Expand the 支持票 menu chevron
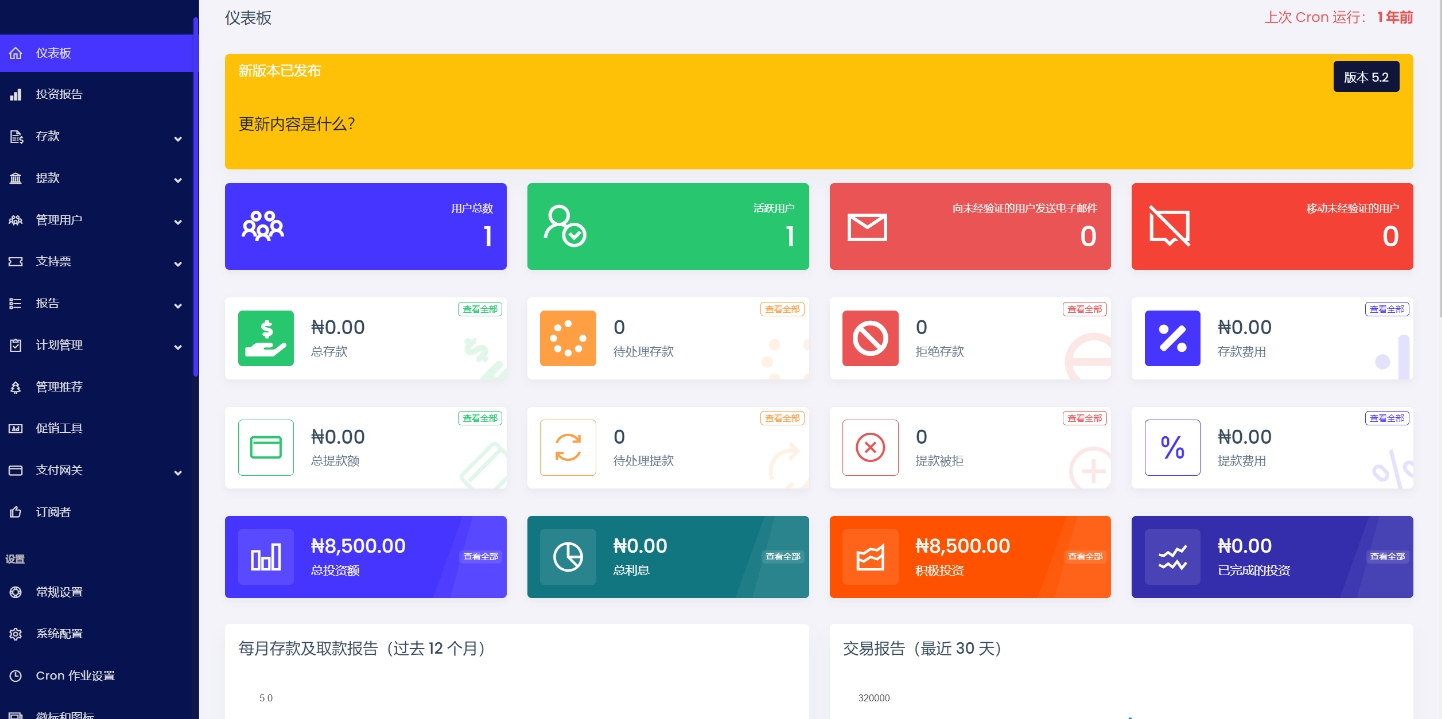Viewport: 1442px width, 719px height. click(177, 264)
